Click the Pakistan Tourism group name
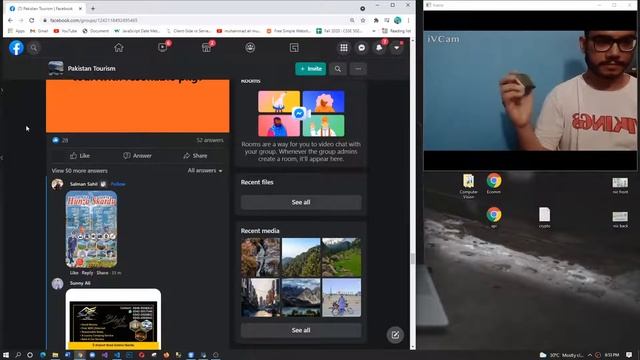The width and height of the screenshot is (640, 360). (x=91, y=69)
